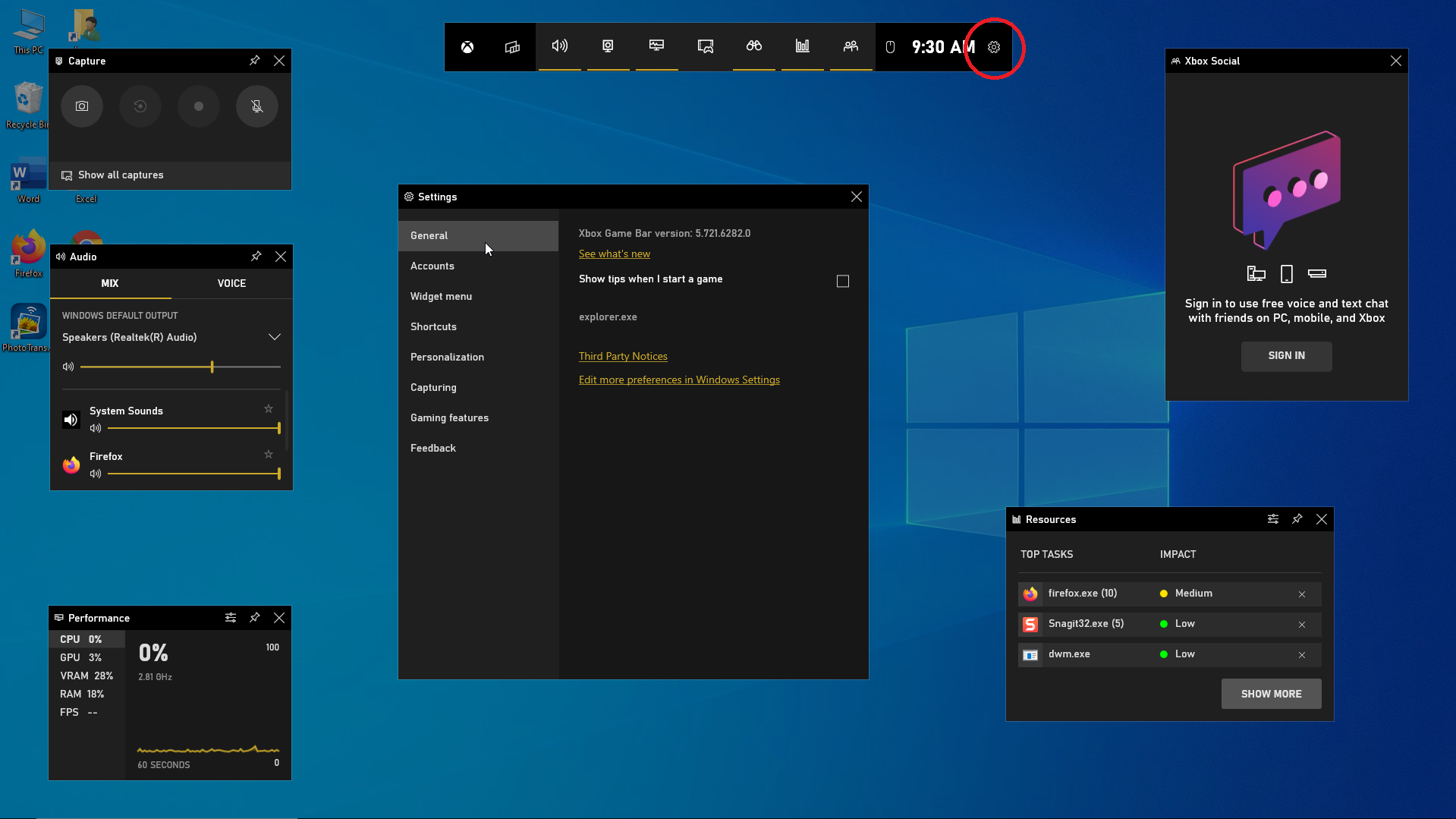Screen dimensions: 1456x819
Task: Open the Xbox Social icon in the top bar
Action: (x=851, y=46)
